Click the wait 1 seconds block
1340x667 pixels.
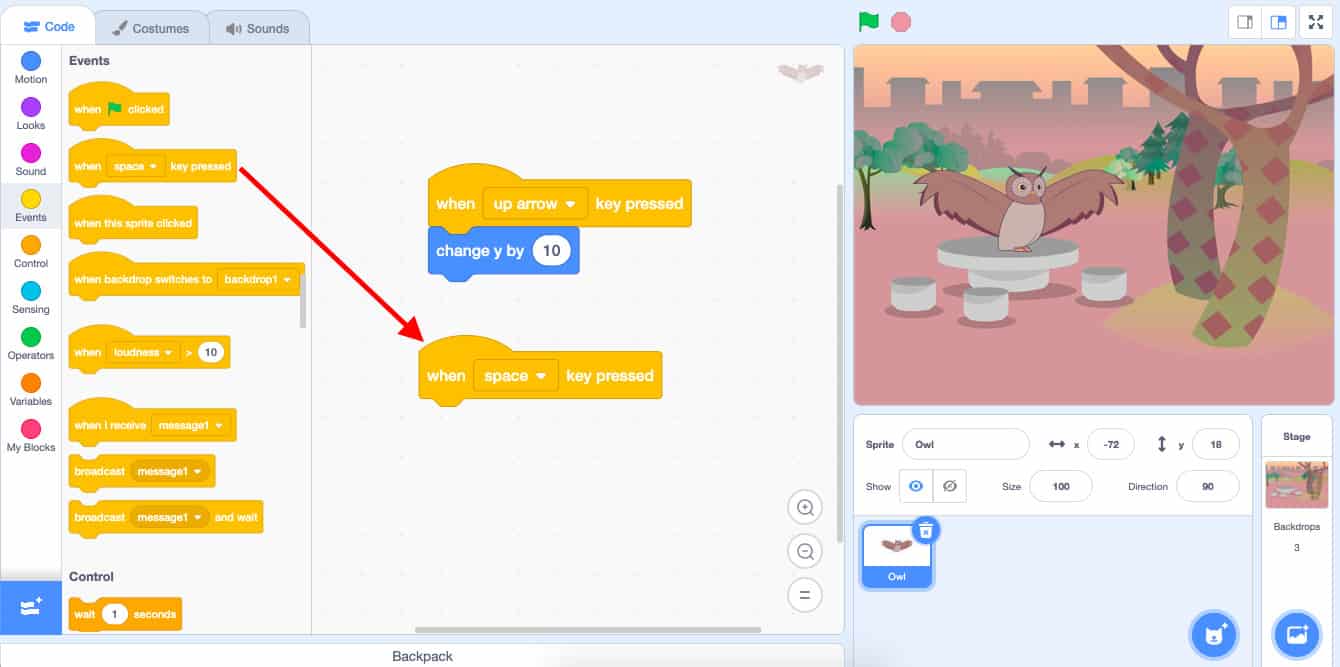point(125,614)
